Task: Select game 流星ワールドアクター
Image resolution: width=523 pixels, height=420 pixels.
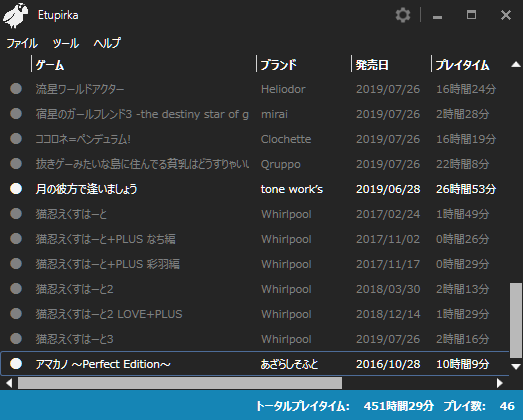Action: click(x=80, y=89)
